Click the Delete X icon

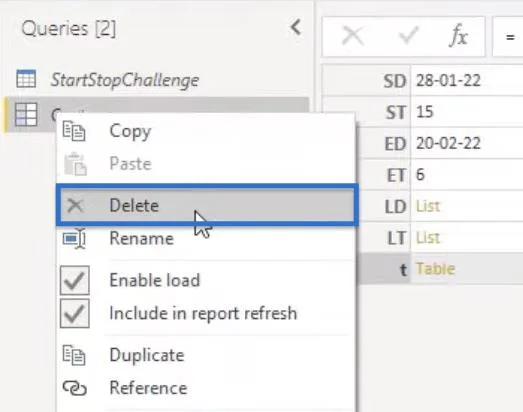[75, 205]
